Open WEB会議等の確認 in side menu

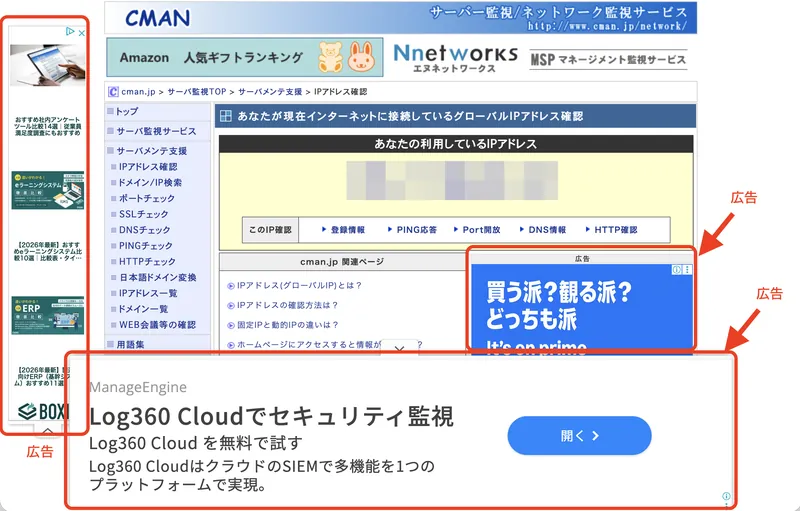(157, 325)
